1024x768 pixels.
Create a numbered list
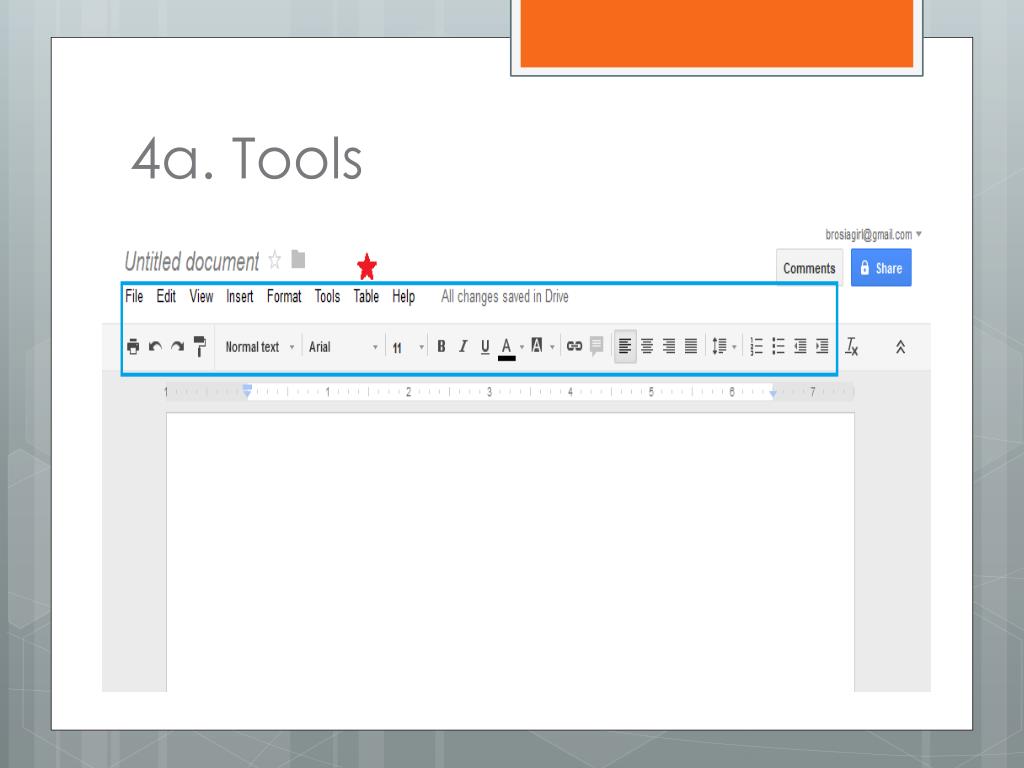point(756,346)
